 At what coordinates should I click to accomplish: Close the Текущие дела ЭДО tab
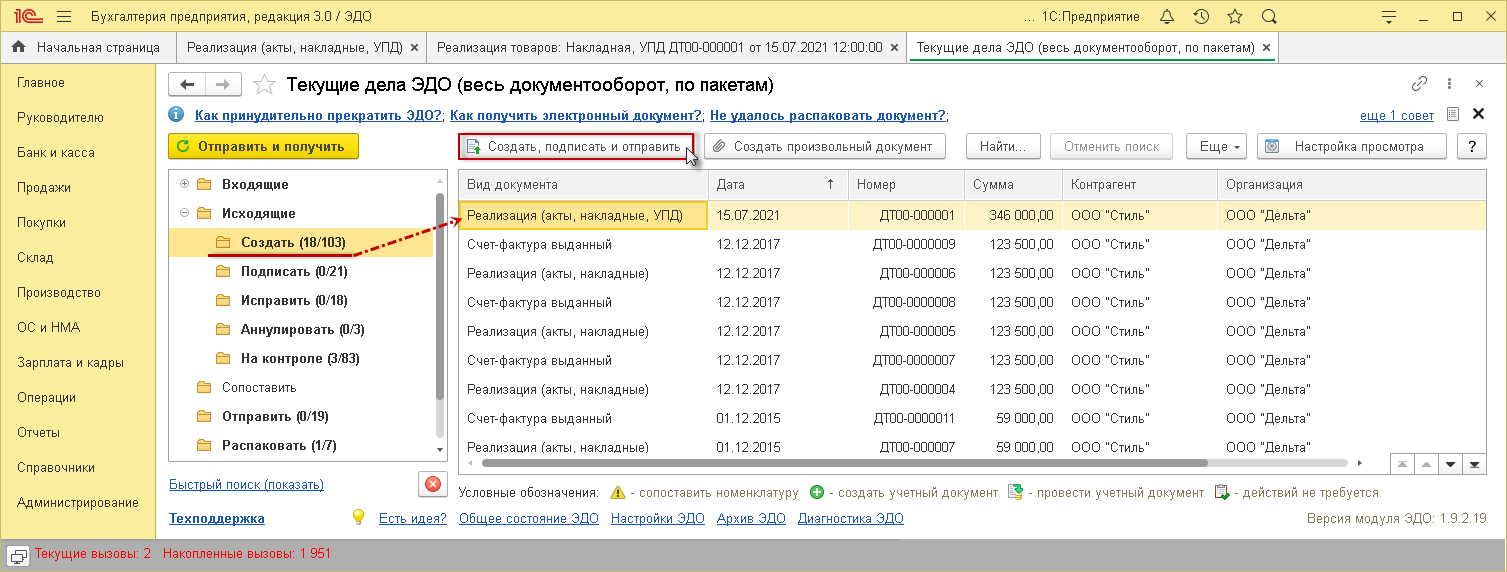(1267, 47)
